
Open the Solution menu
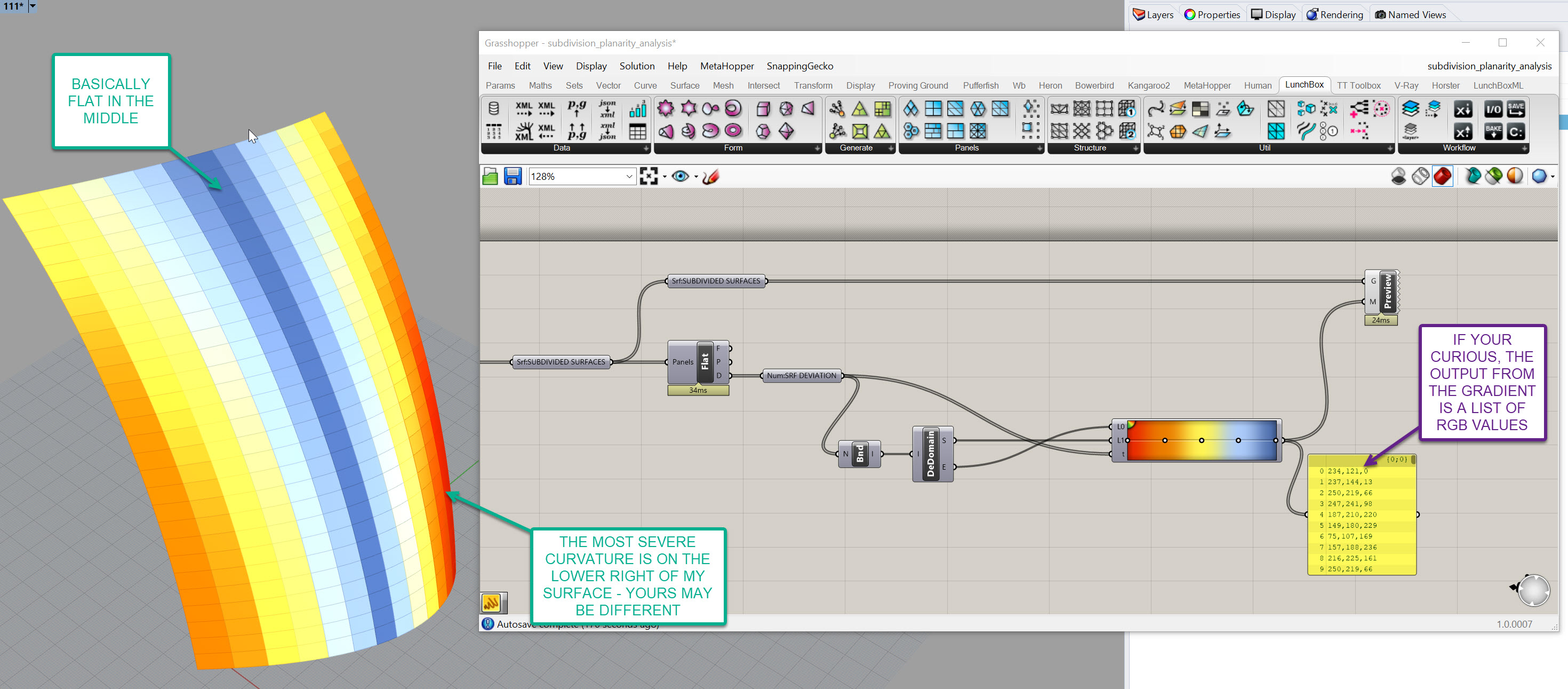point(637,66)
